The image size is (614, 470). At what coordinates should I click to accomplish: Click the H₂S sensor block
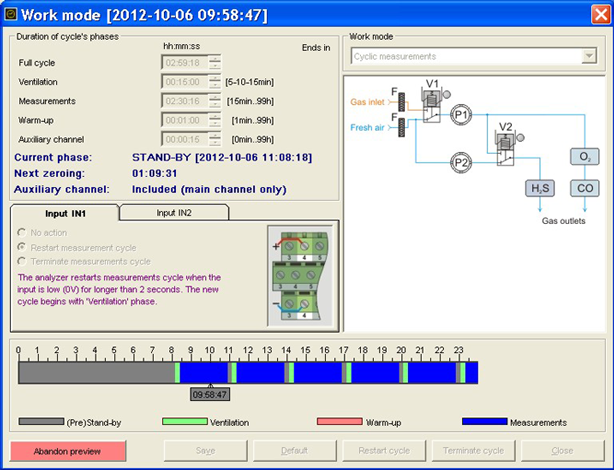pyautogui.click(x=539, y=188)
